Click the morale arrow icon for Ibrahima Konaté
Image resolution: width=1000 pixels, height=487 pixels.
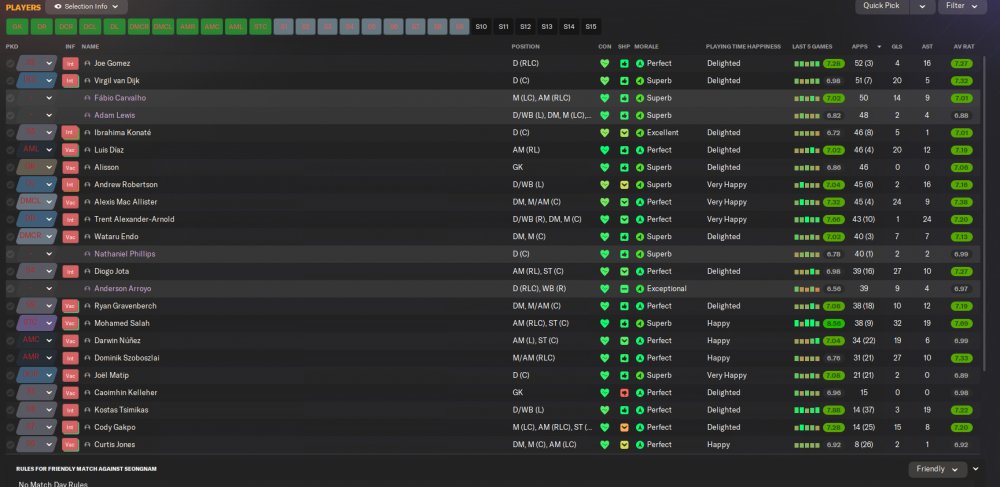point(640,133)
